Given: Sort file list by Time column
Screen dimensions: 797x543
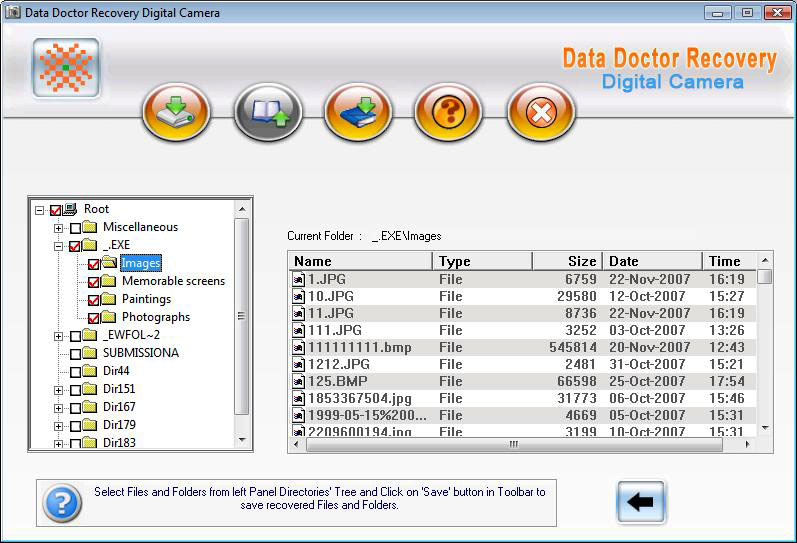Looking at the screenshot, I should (729, 261).
